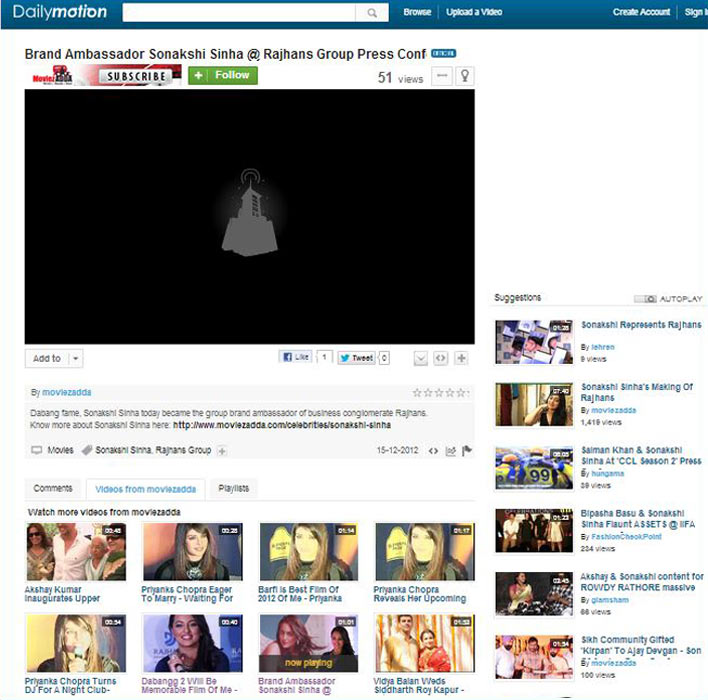Click the statistics chart icon

pyautogui.click(x=450, y=451)
